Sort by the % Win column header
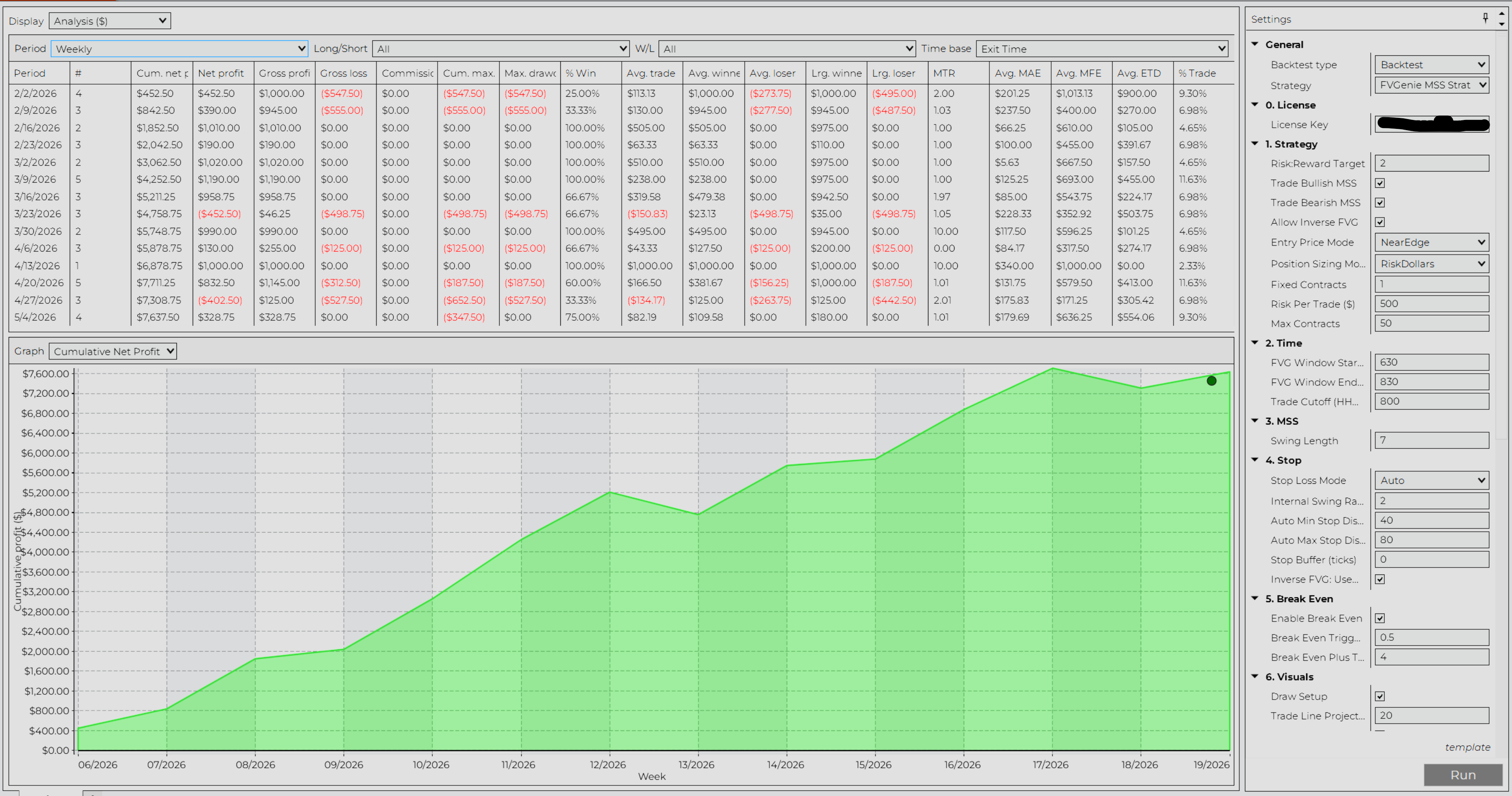The image size is (1512, 796). click(x=590, y=73)
